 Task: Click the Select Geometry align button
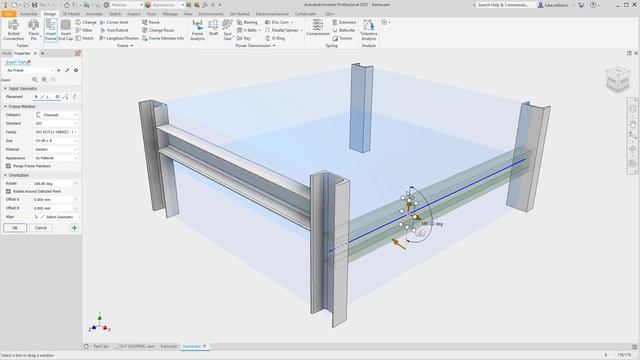click(56, 217)
